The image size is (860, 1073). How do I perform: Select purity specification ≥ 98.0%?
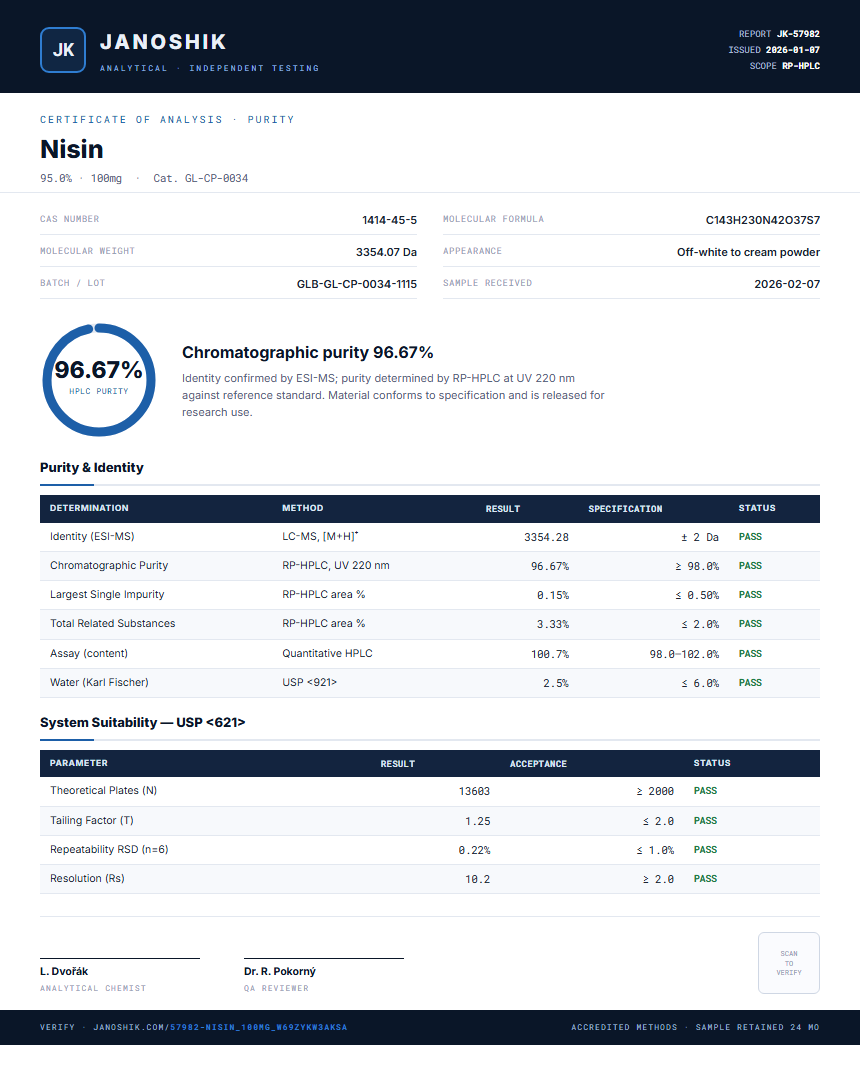(696, 566)
